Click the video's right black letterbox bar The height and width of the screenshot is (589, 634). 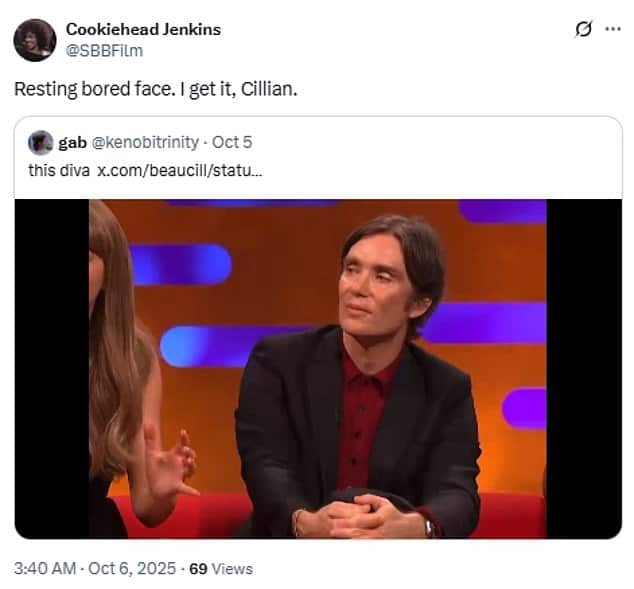584,369
